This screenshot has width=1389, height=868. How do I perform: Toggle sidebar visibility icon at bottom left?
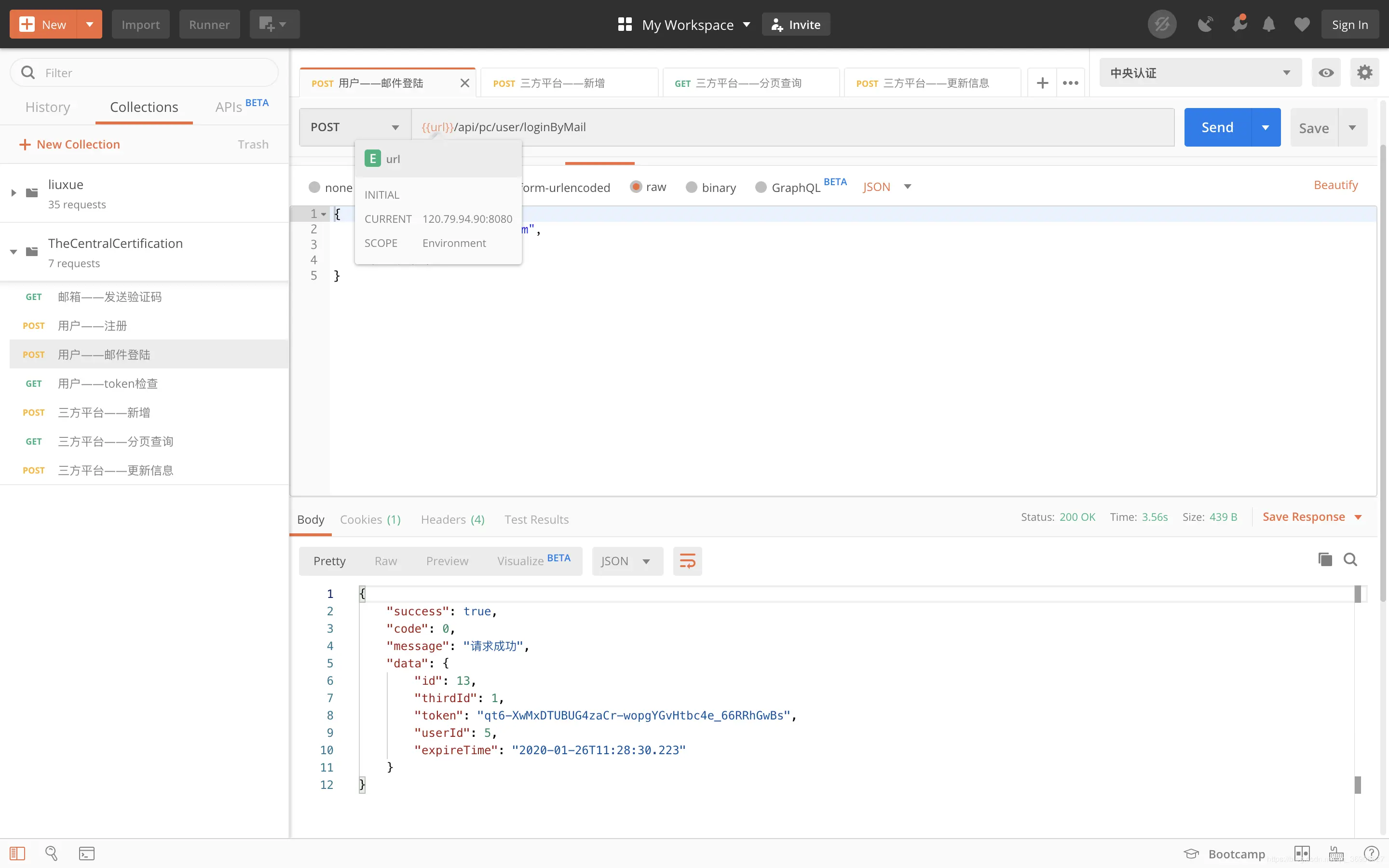[x=17, y=853]
